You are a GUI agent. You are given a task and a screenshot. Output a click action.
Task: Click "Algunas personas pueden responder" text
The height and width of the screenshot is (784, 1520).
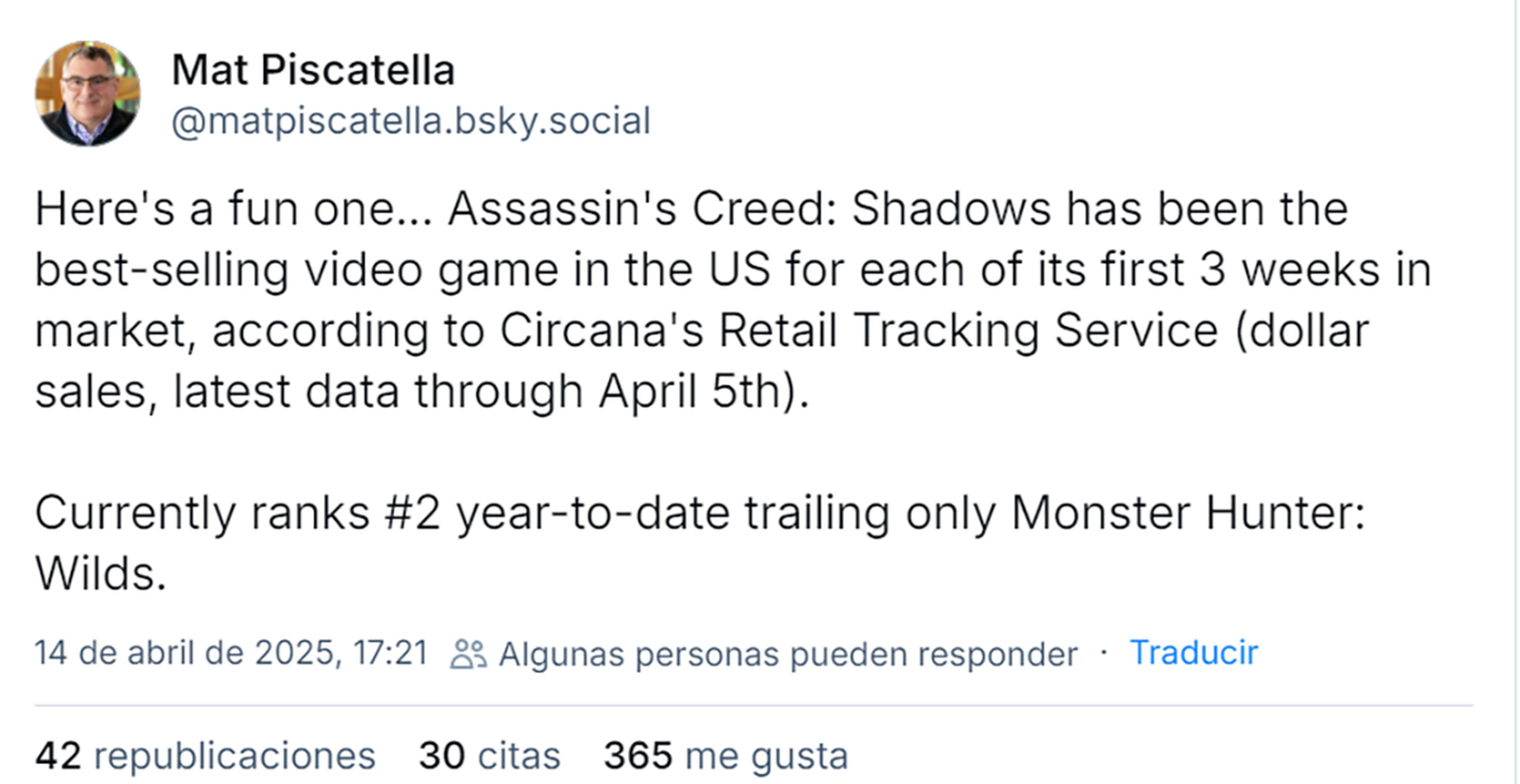(788, 654)
